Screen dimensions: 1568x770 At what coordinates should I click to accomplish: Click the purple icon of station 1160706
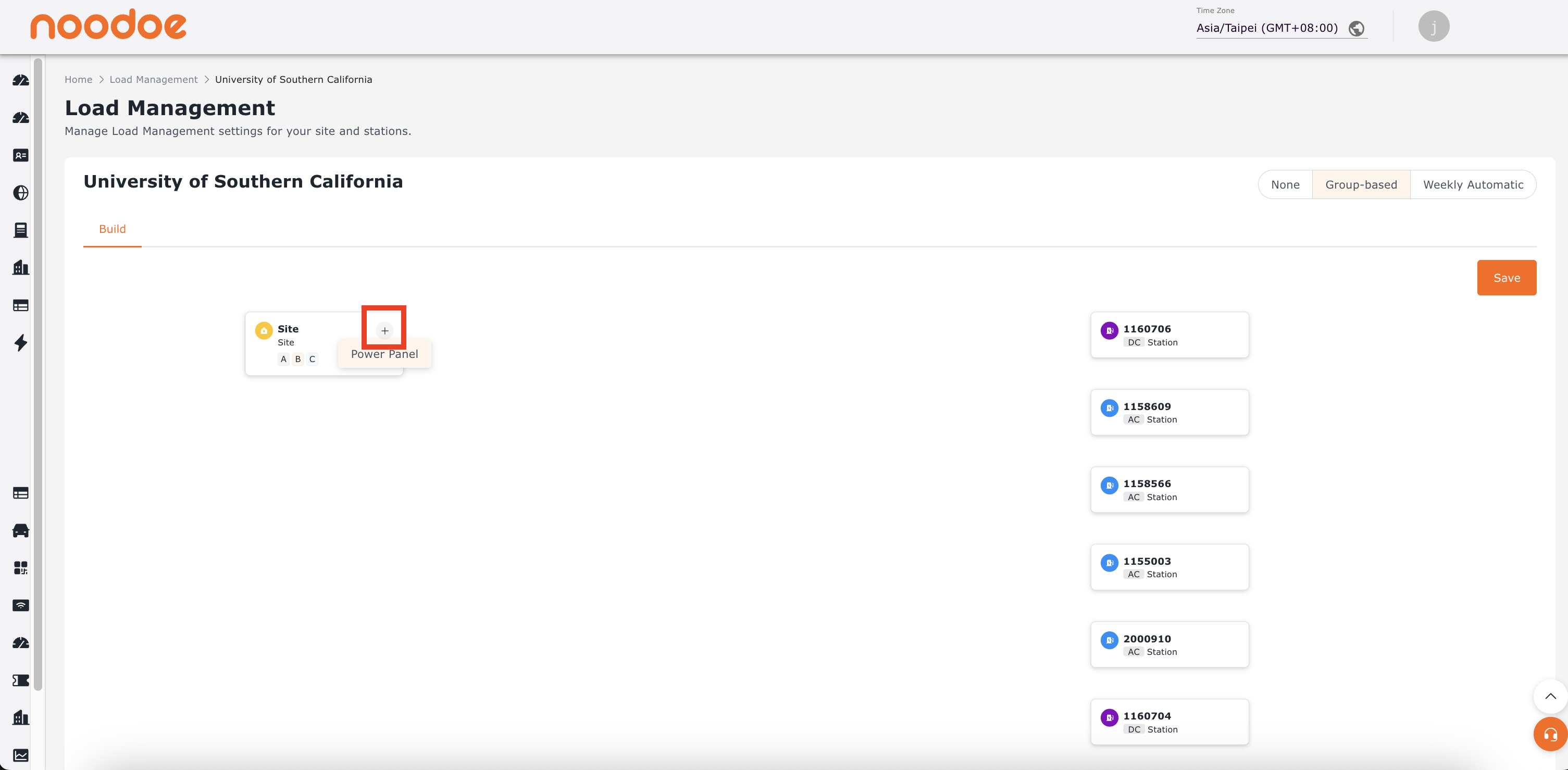(x=1109, y=330)
